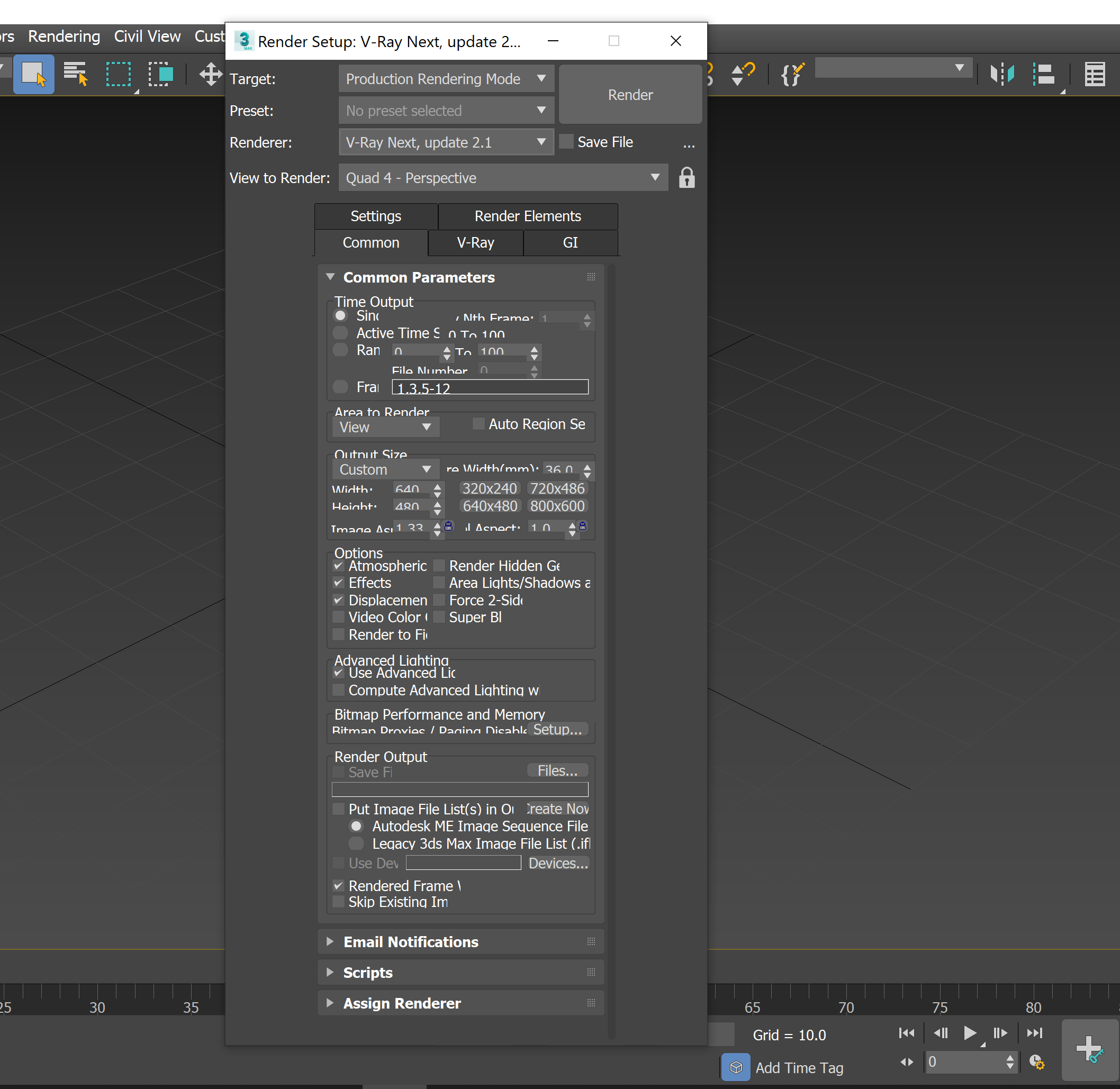Open the MAXScript editor icon

(x=792, y=75)
